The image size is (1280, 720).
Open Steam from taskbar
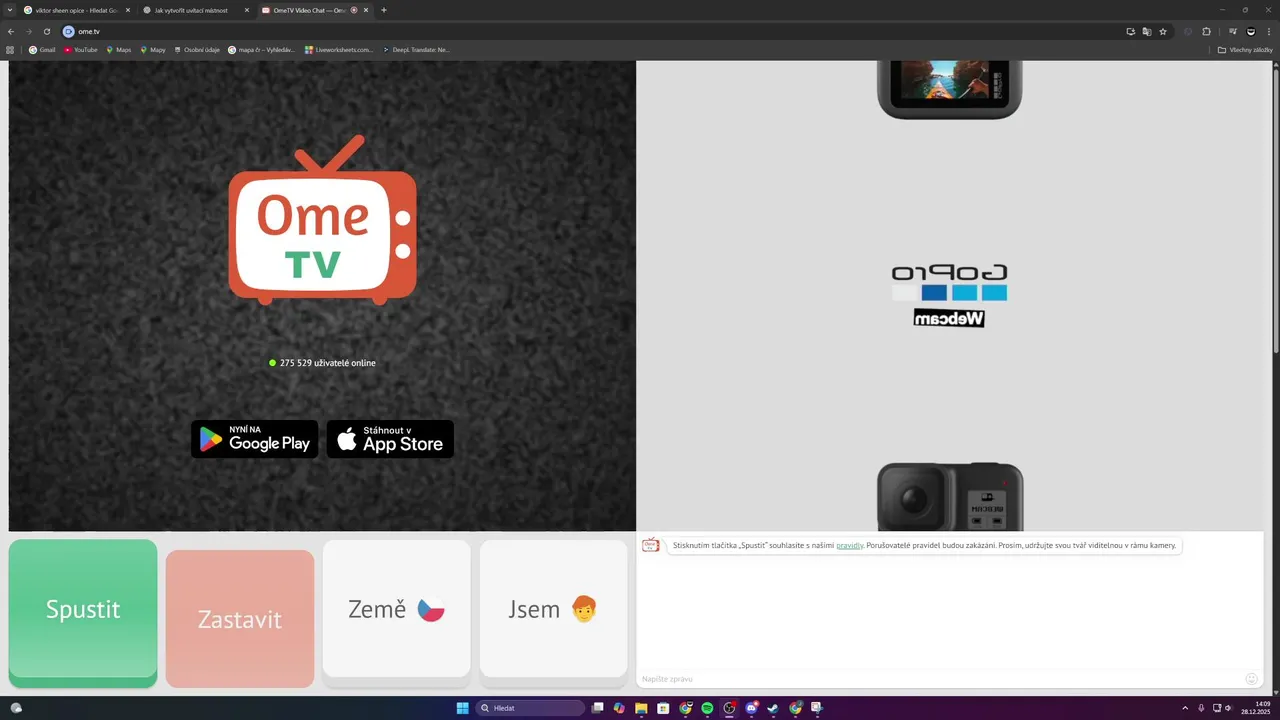[773, 708]
